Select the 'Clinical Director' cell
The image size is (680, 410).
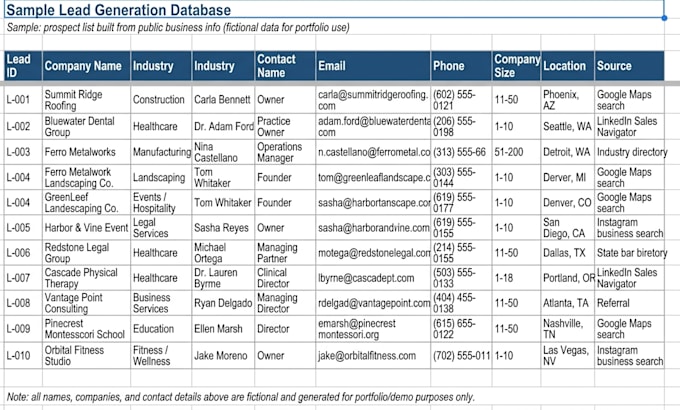[x=285, y=278]
